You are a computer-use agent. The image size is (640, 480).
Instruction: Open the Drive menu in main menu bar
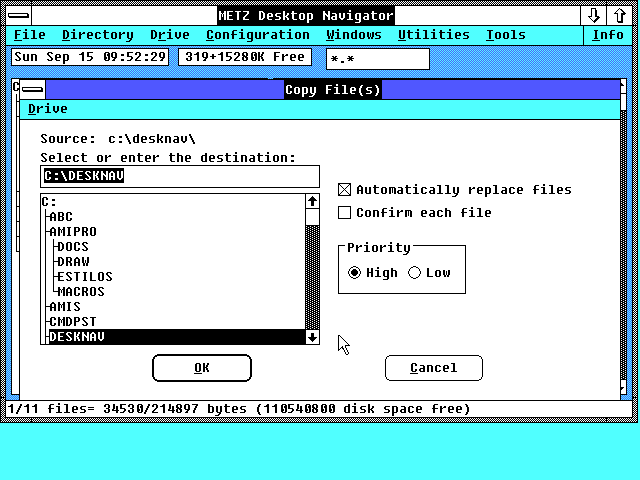pos(170,35)
